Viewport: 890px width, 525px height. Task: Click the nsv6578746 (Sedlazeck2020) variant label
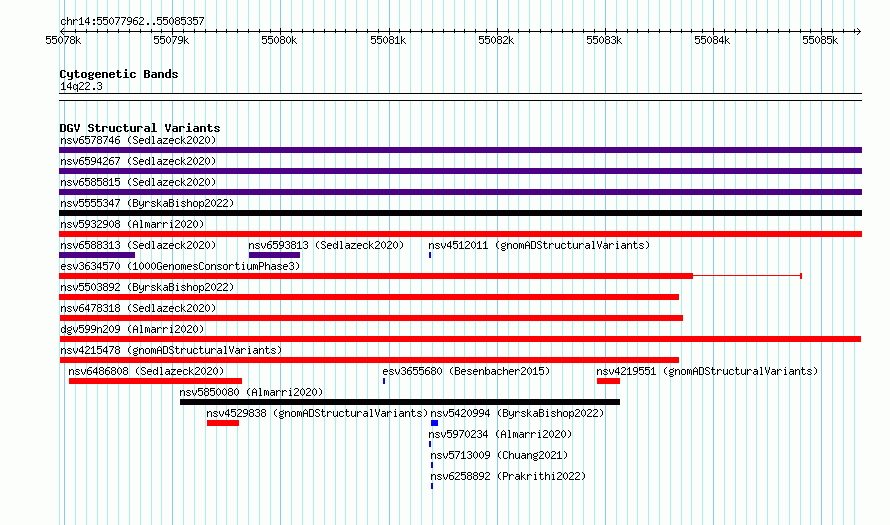[138, 140]
